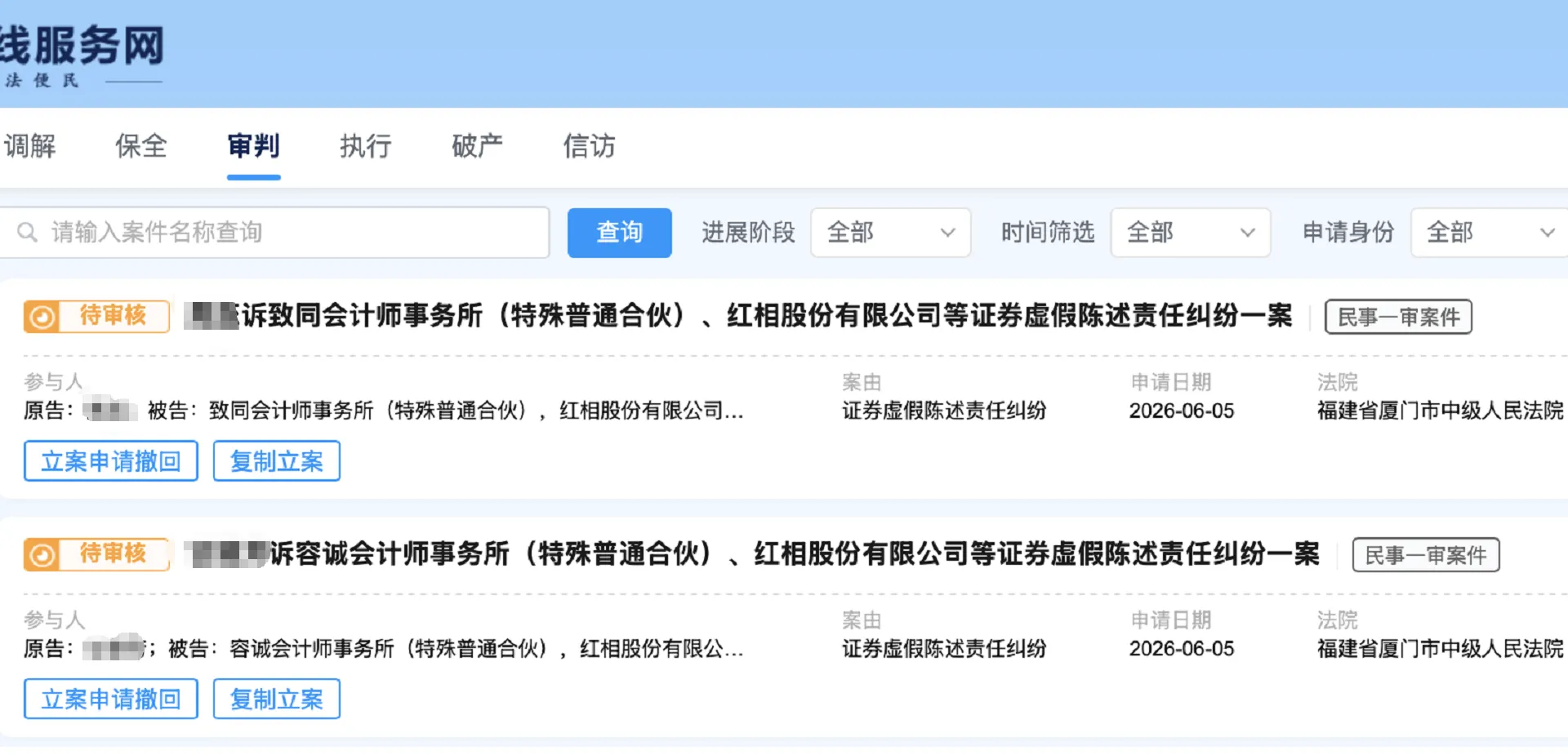Click the pending clock icon for 容诚 case

coord(42,555)
